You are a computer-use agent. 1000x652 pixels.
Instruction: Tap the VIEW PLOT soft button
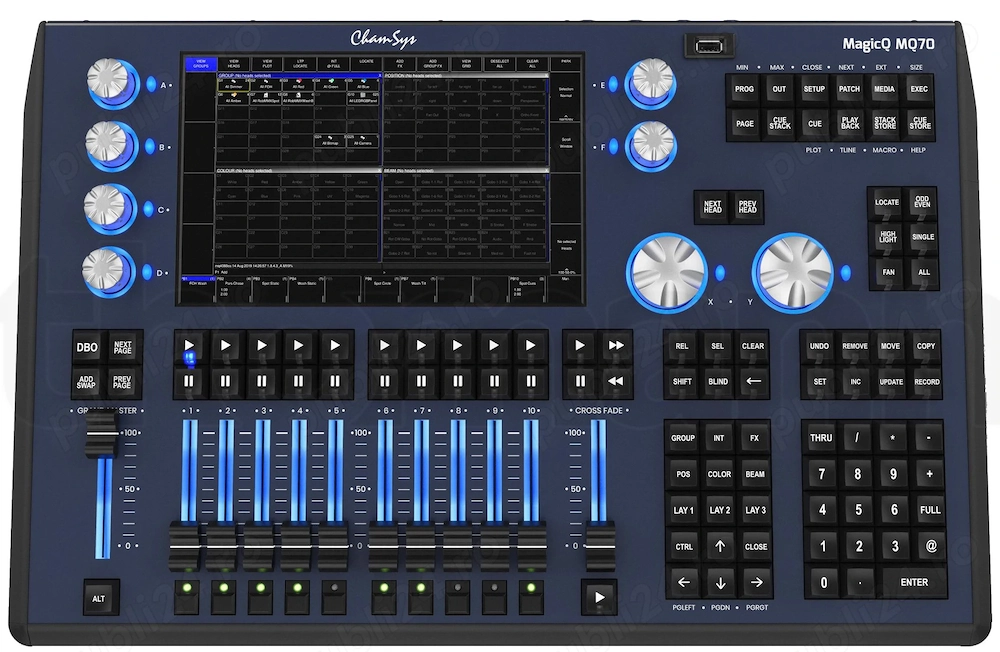(x=267, y=64)
